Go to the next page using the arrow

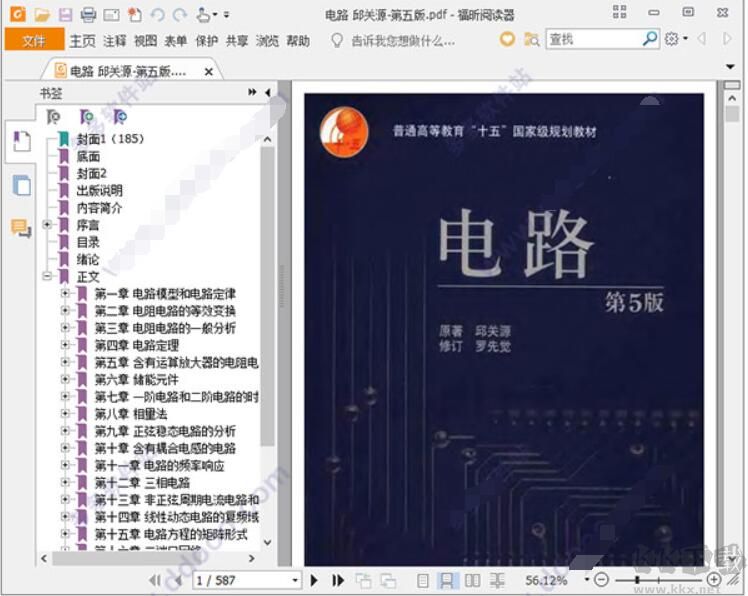[x=314, y=580]
